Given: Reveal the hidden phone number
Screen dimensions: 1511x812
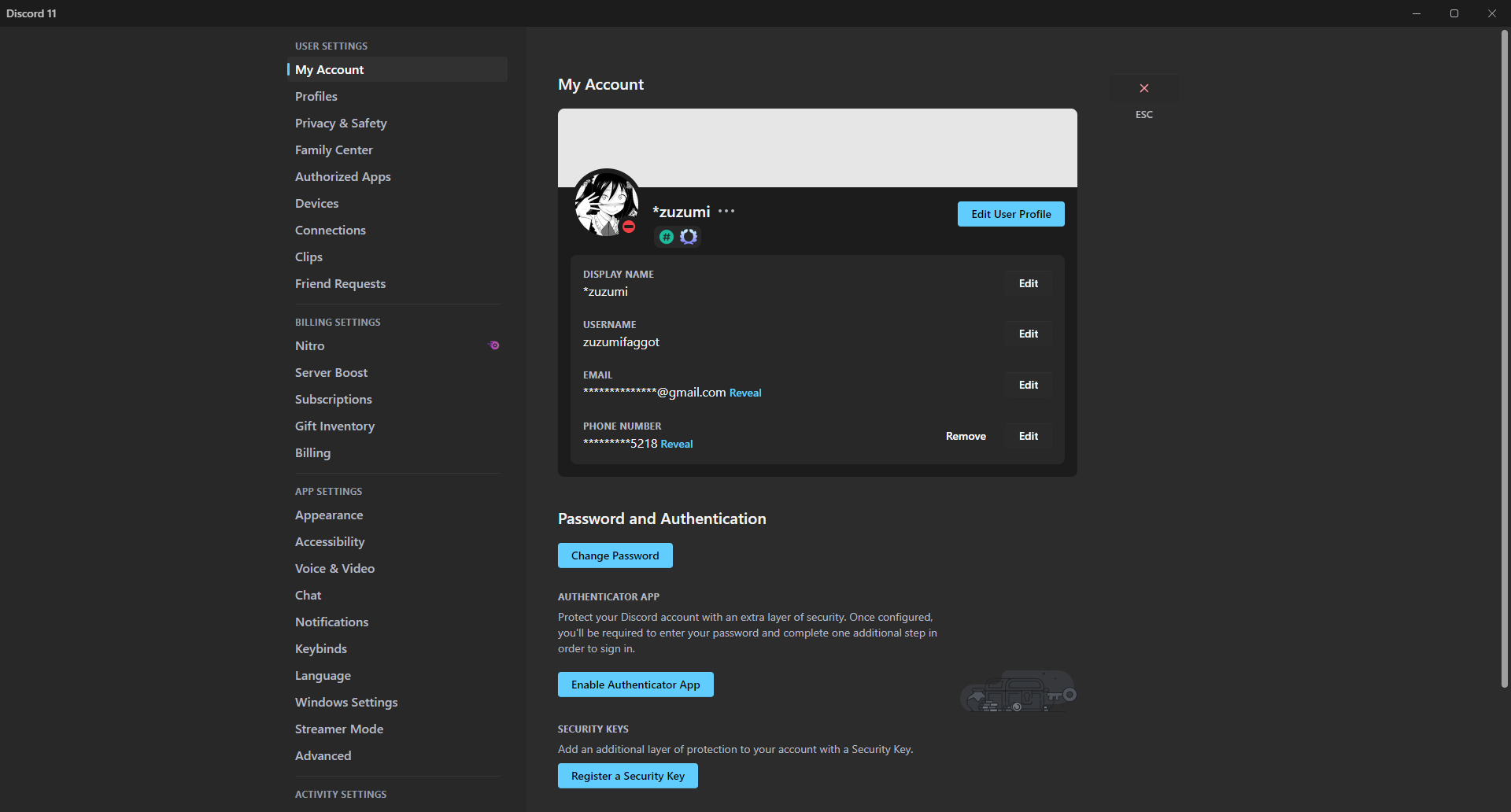Looking at the screenshot, I should pos(677,444).
